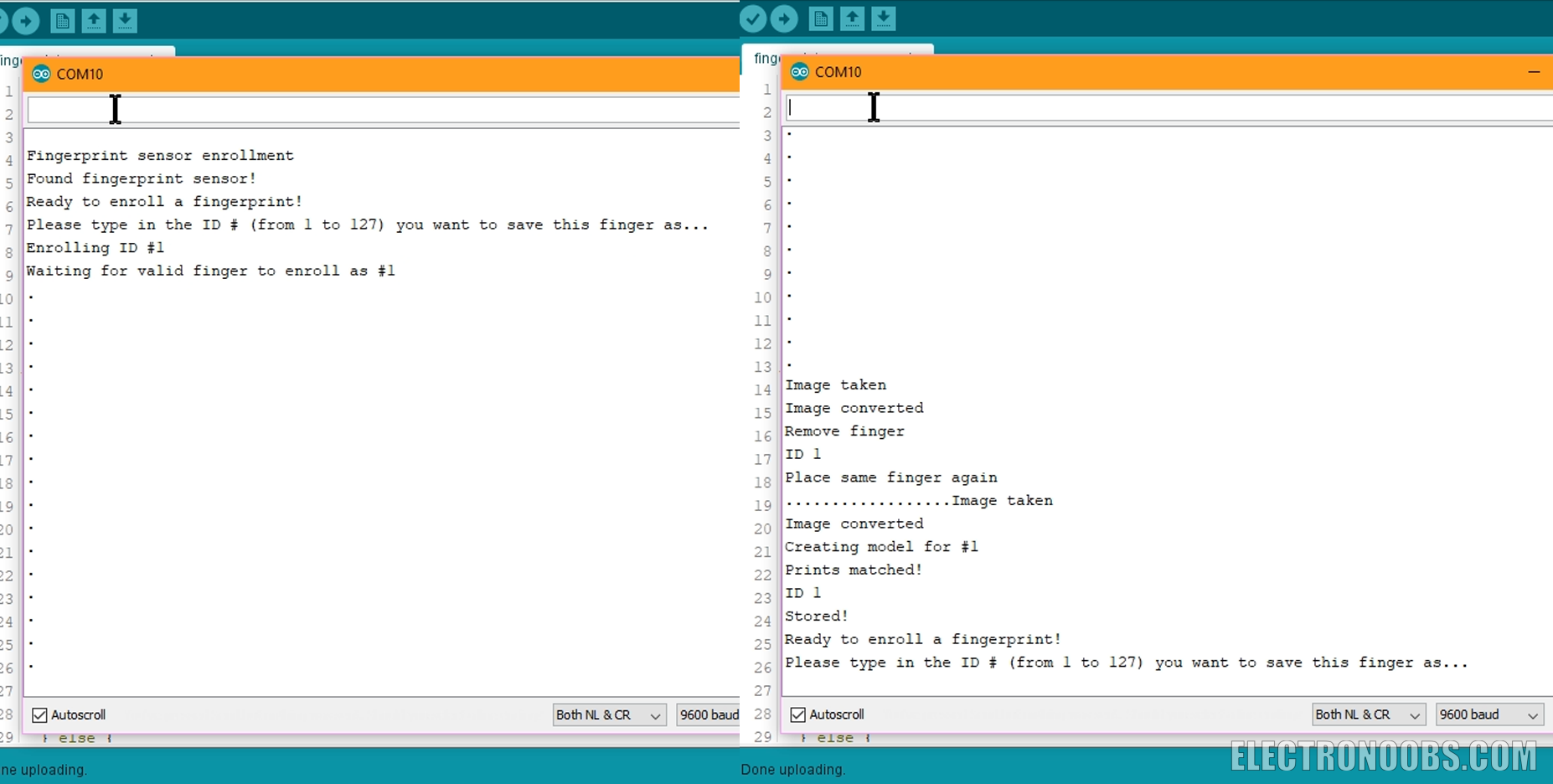Click Arduino logo in right COM10 title bar

[x=800, y=72]
